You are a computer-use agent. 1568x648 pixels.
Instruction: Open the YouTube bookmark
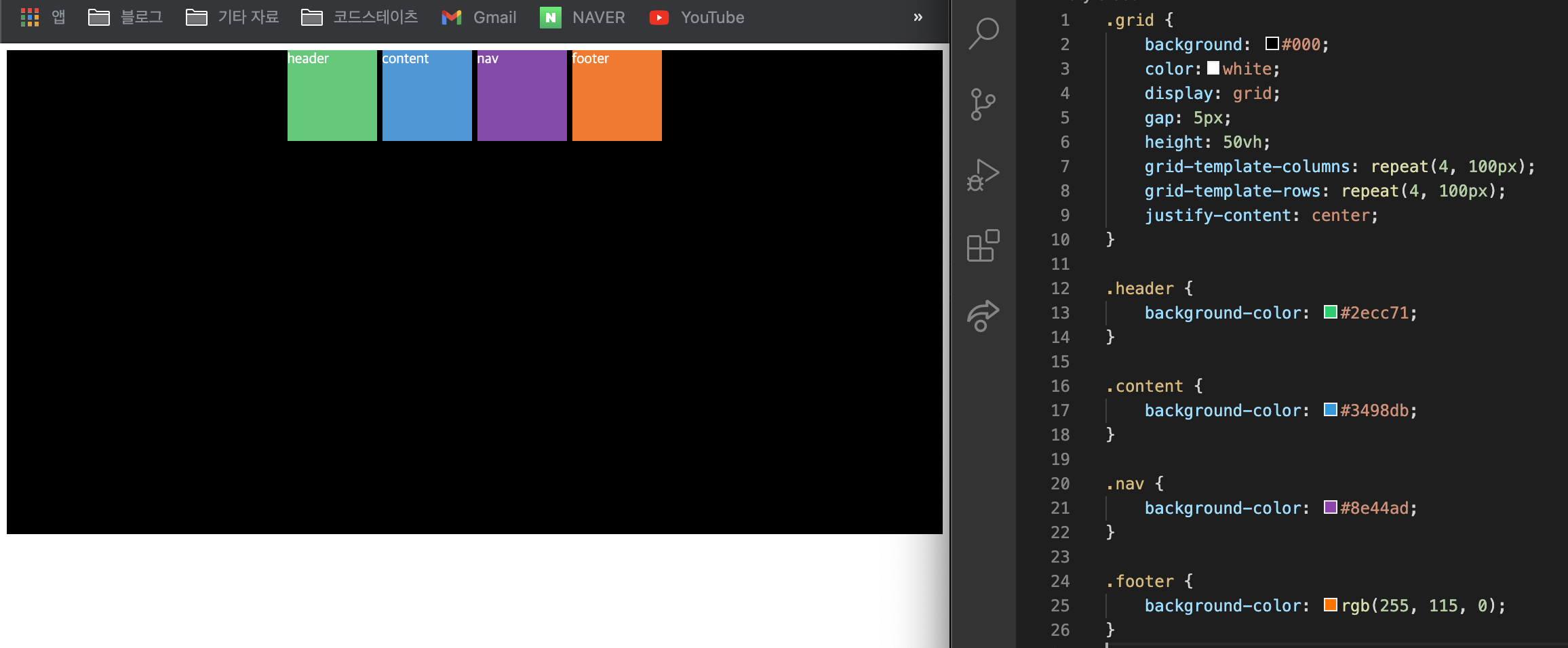(697, 18)
